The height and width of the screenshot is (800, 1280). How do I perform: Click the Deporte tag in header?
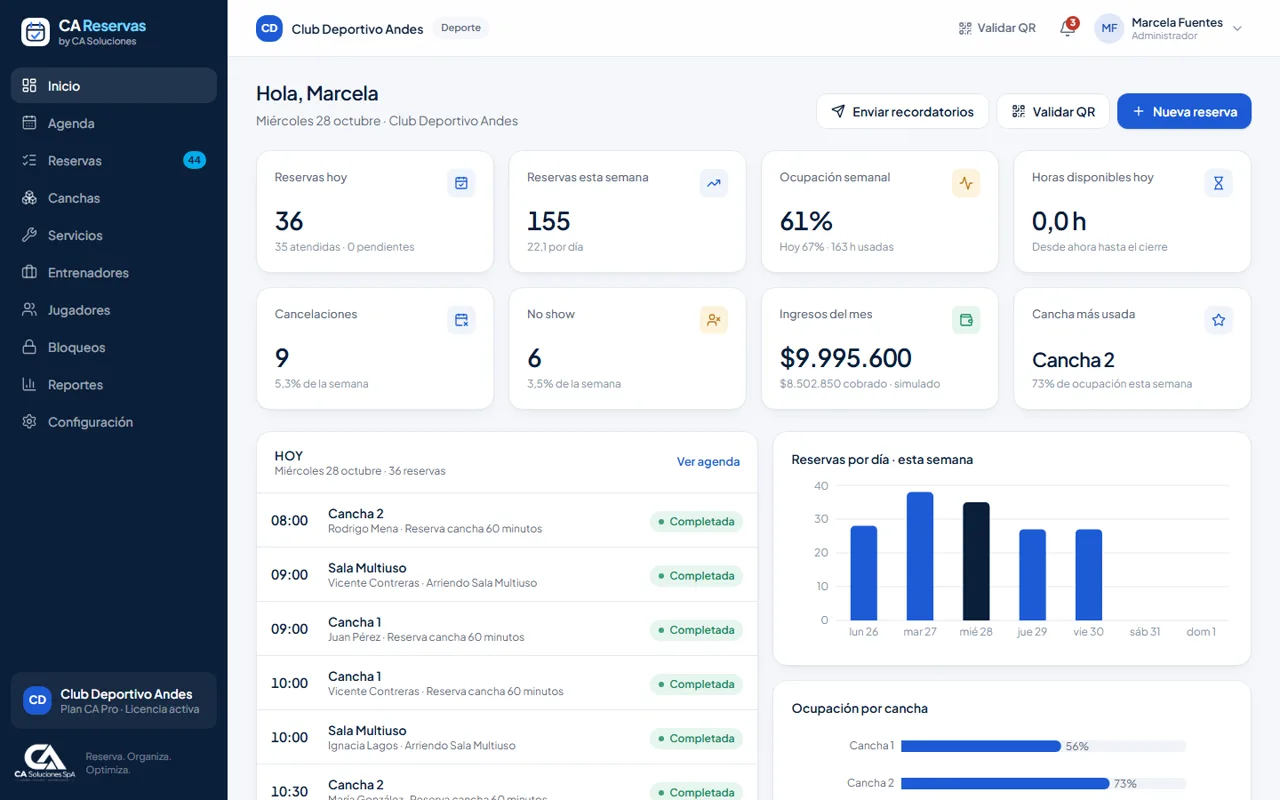tap(461, 28)
